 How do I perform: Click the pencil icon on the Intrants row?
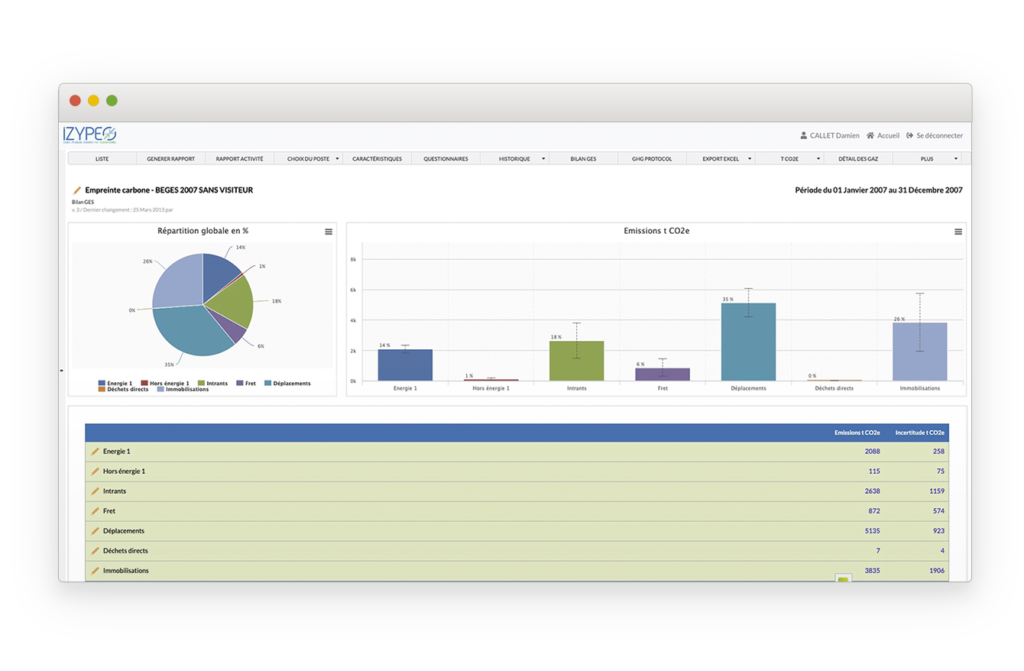(95, 491)
